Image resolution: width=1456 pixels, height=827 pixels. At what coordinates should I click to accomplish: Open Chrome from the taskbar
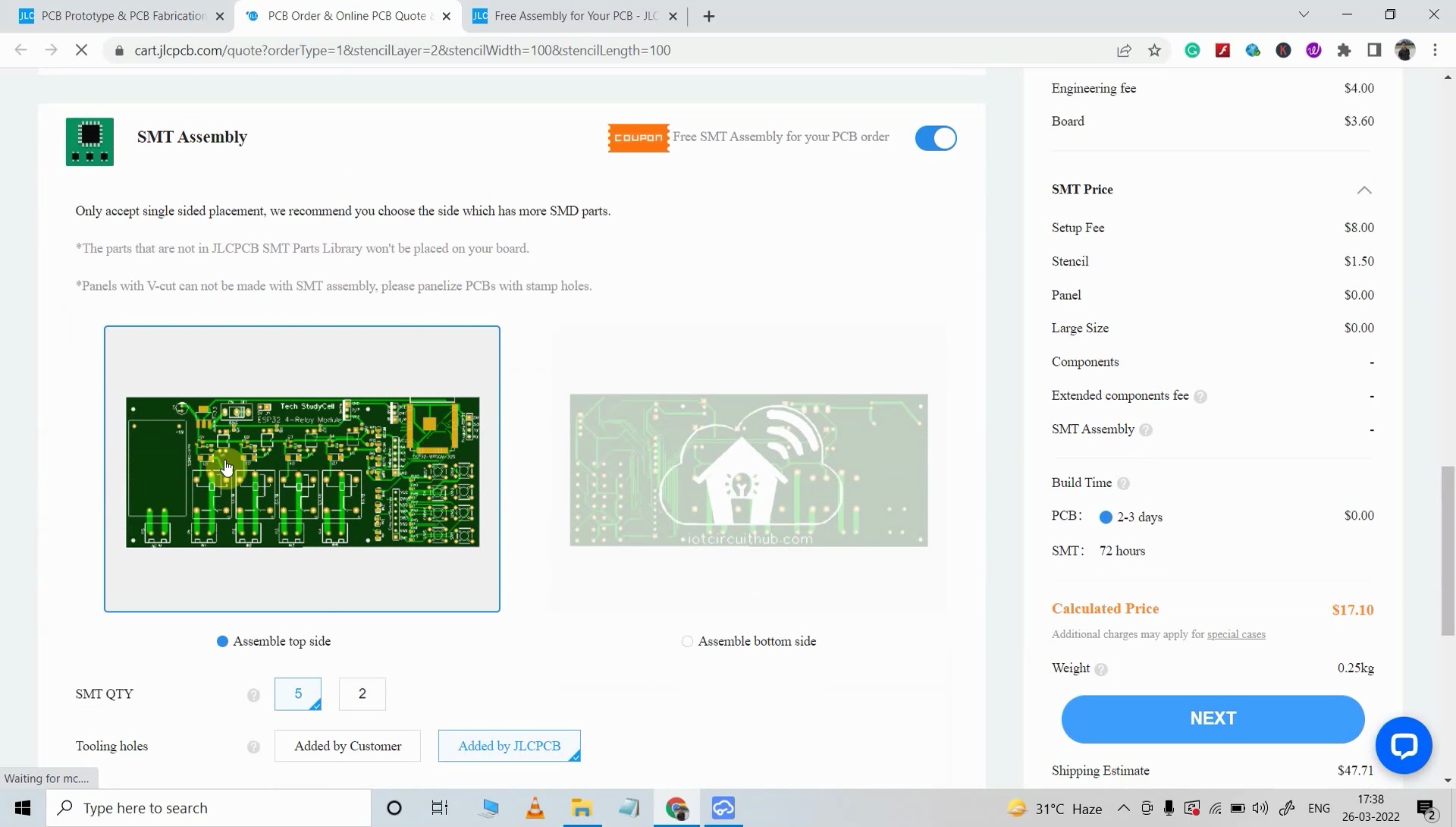coord(676,807)
